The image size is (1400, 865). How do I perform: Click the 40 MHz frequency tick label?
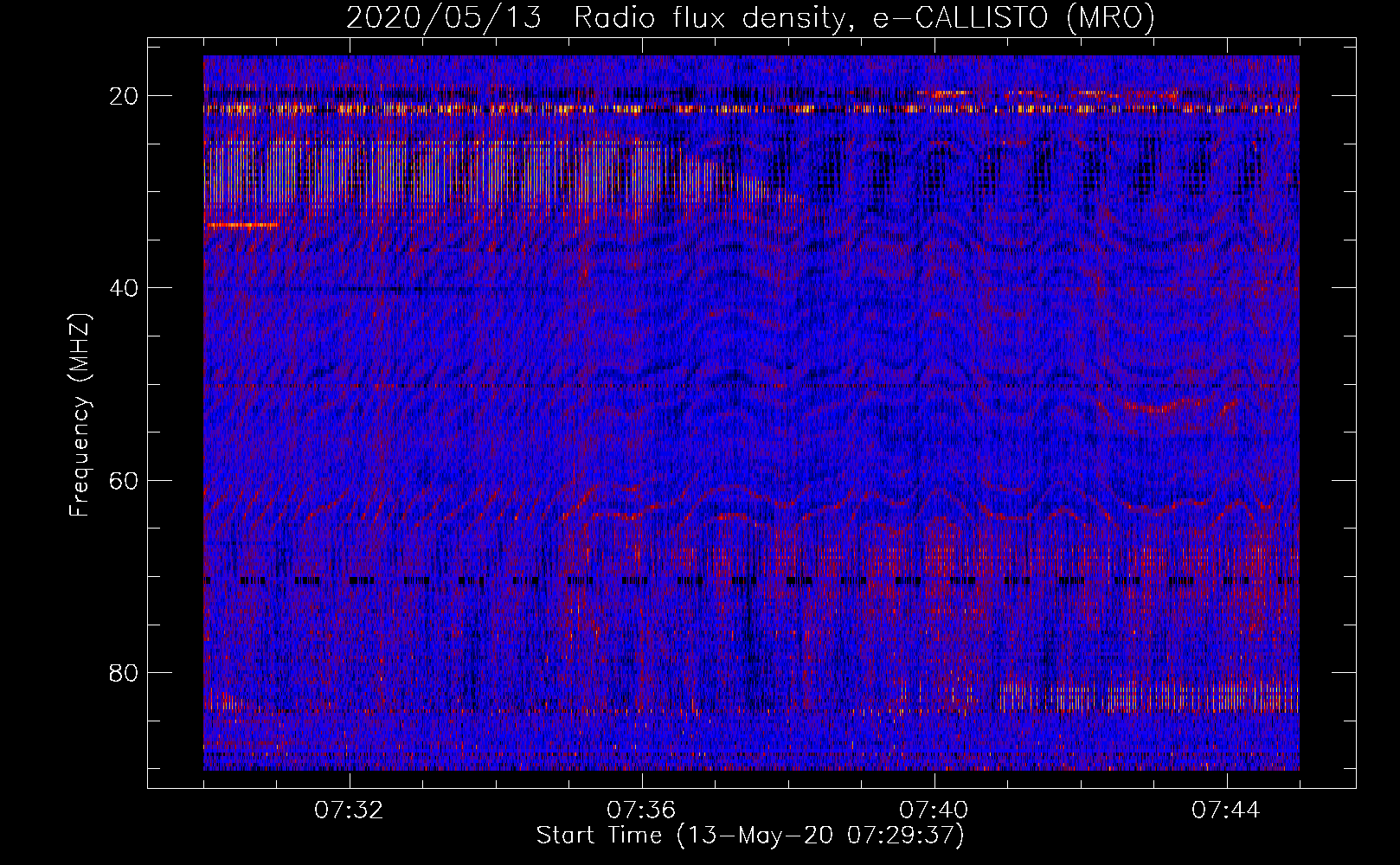(x=125, y=288)
